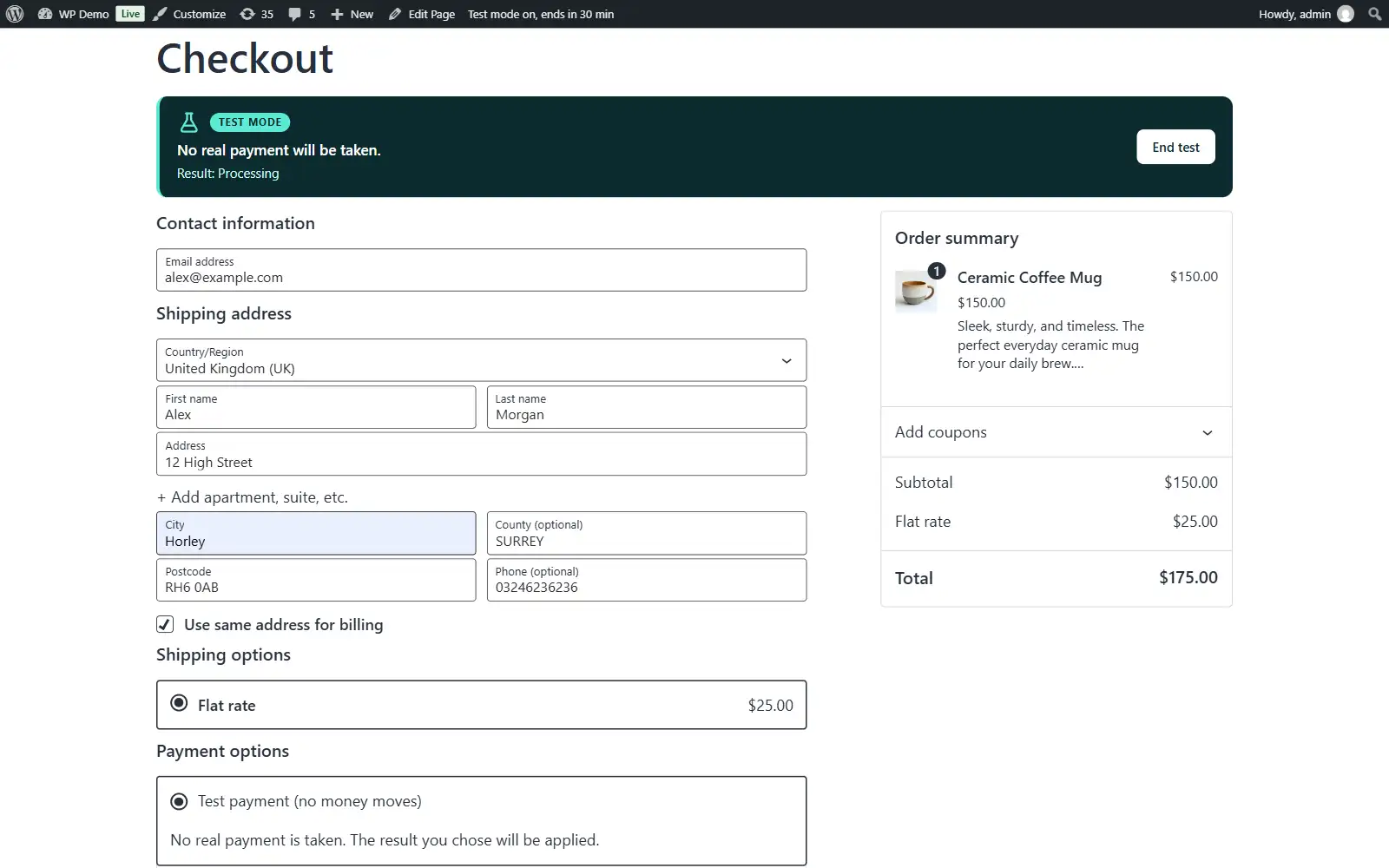Click the Ceramic Coffee Mug product name

point(1030,278)
